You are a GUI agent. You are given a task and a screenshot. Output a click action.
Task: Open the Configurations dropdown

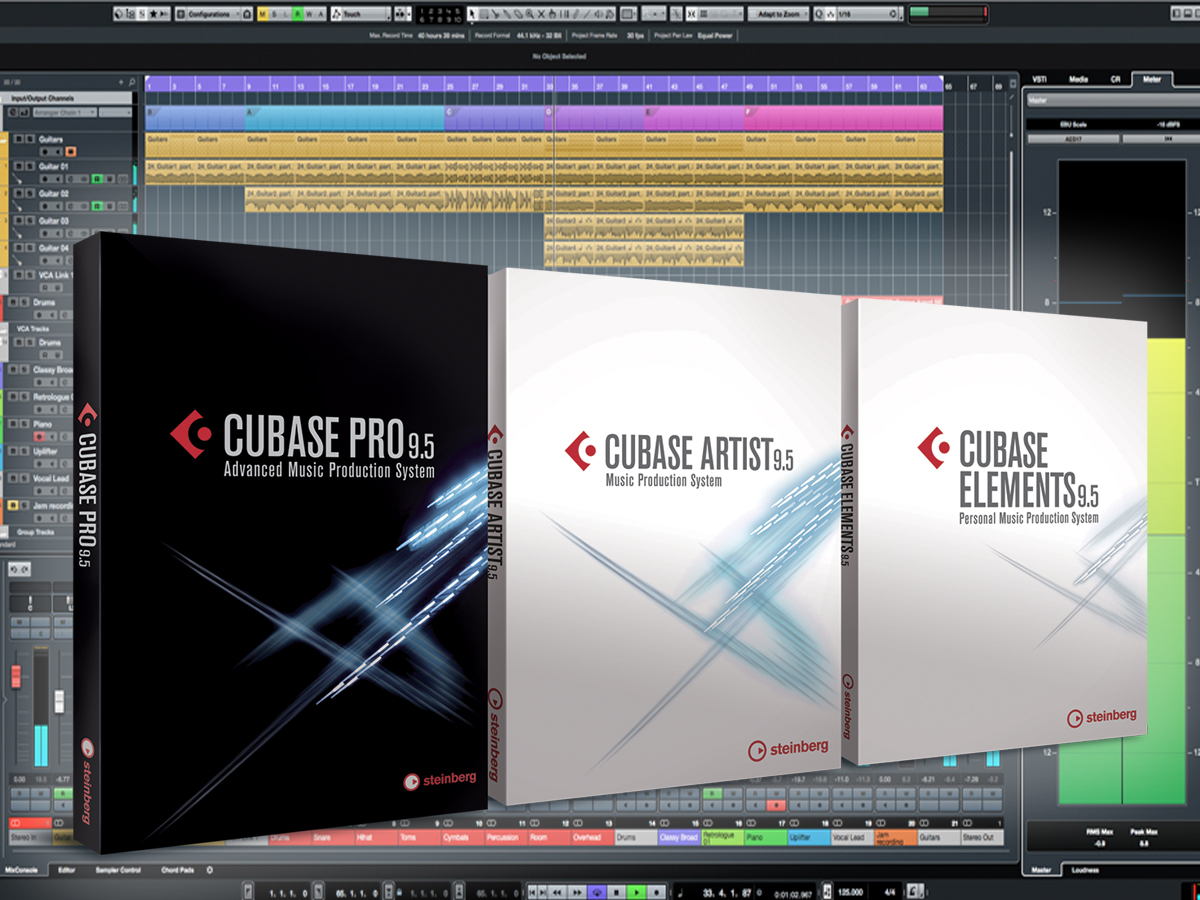point(212,14)
